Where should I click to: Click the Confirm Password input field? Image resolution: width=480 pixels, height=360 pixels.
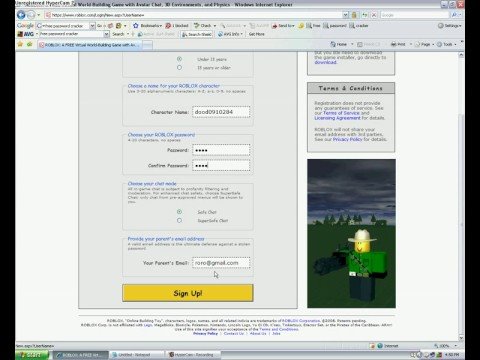pos(221,165)
